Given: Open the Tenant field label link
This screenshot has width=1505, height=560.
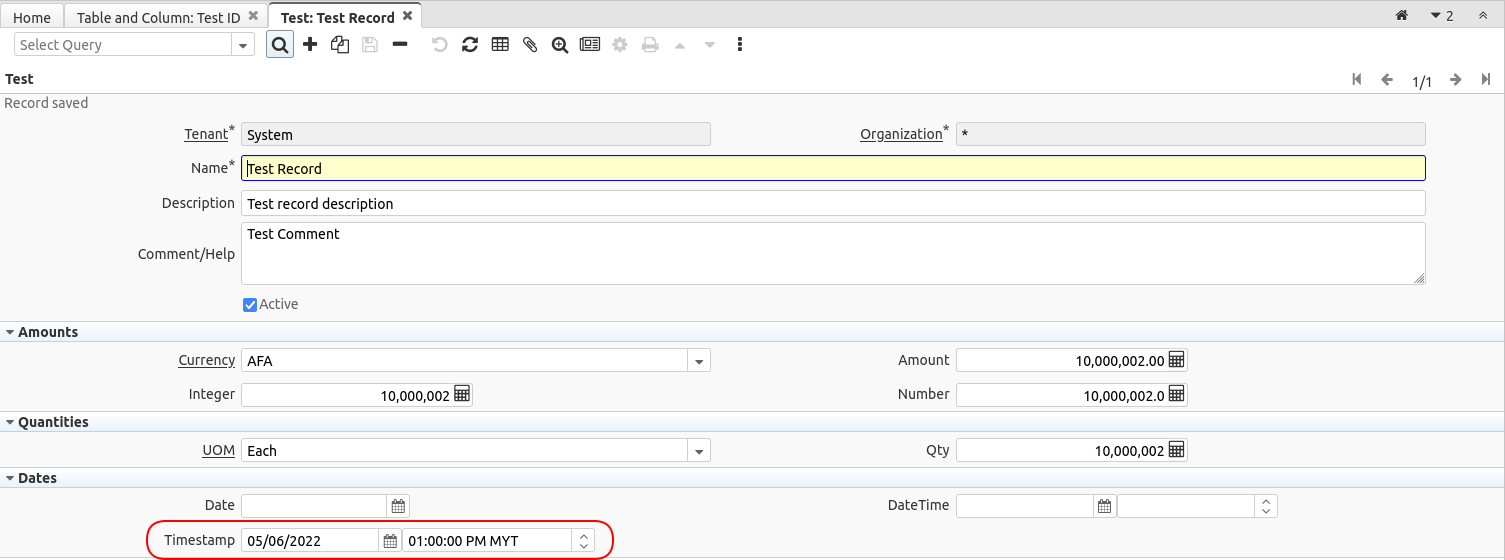Looking at the screenshot, I should [206, 134].
